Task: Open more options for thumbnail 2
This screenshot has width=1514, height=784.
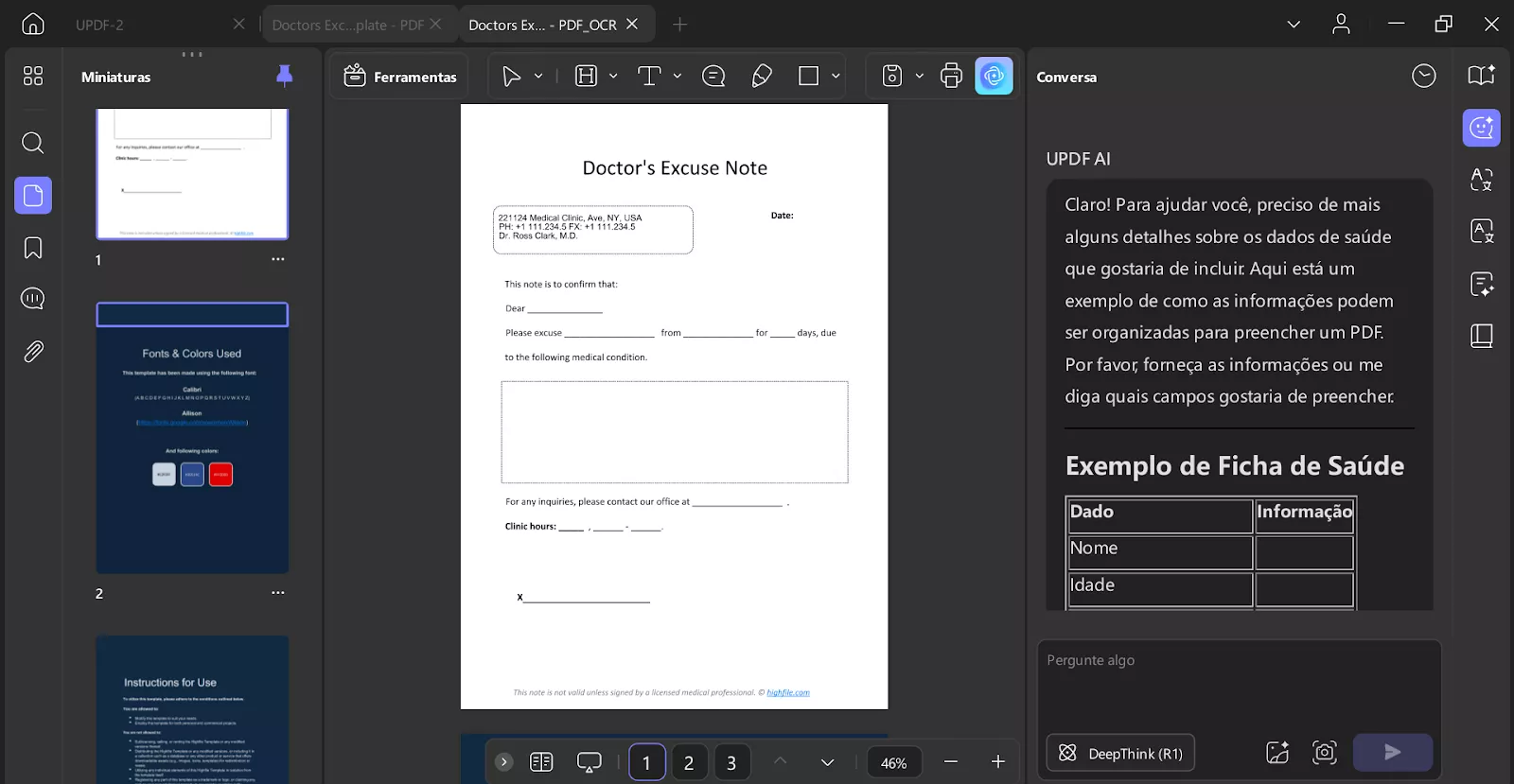Action: [277, 593]
